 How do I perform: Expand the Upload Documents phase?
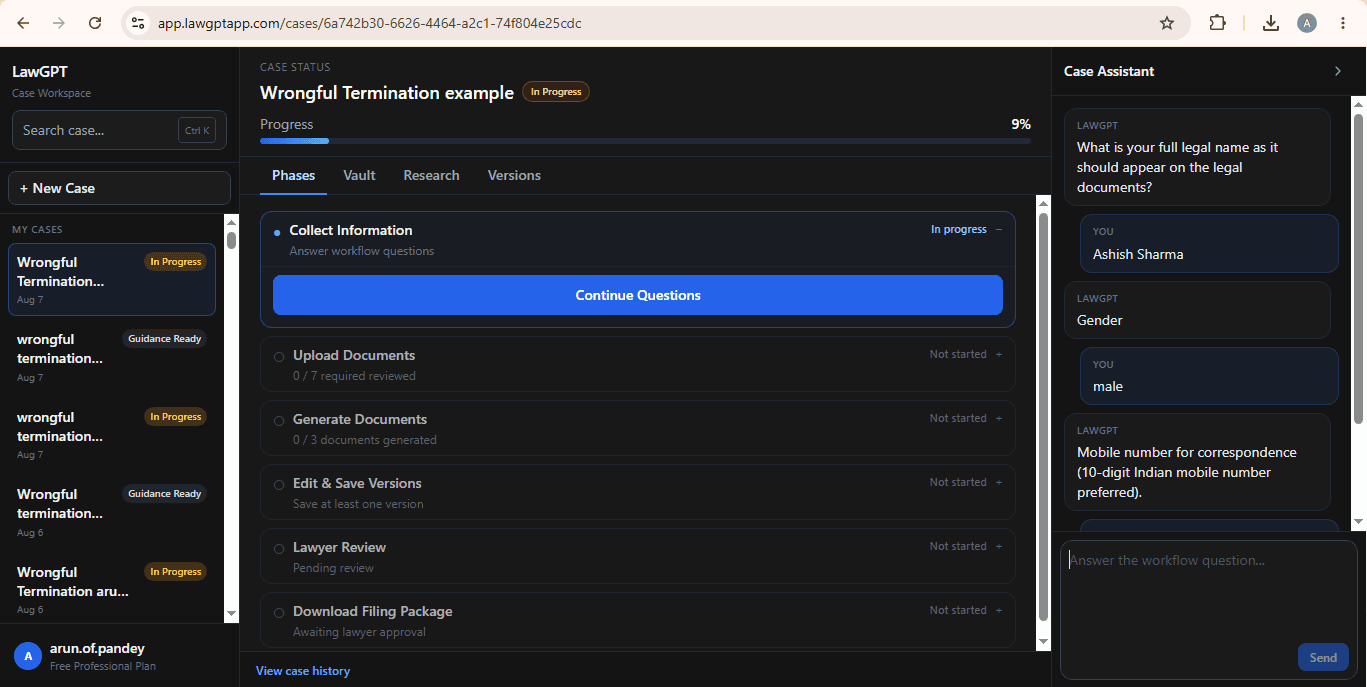point(998,354)
